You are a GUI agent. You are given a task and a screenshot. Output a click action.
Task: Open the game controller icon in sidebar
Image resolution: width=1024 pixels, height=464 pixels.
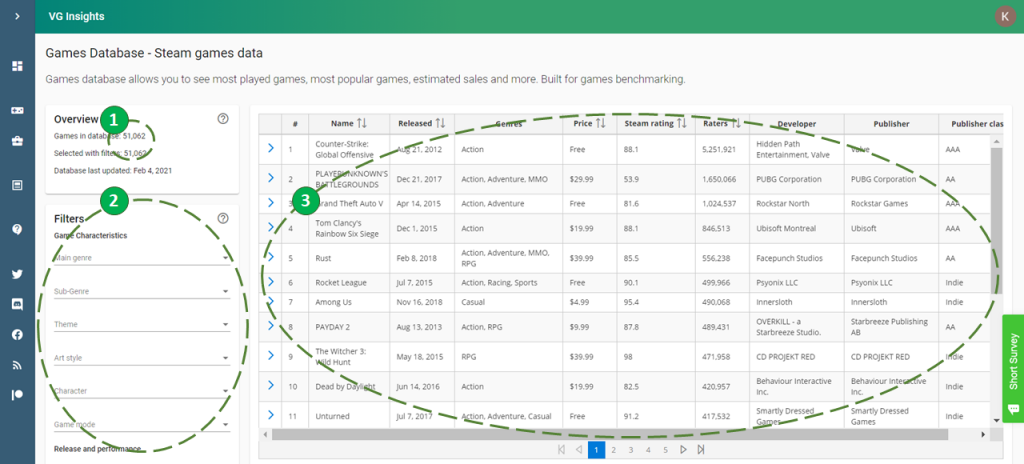coord(17,110)
